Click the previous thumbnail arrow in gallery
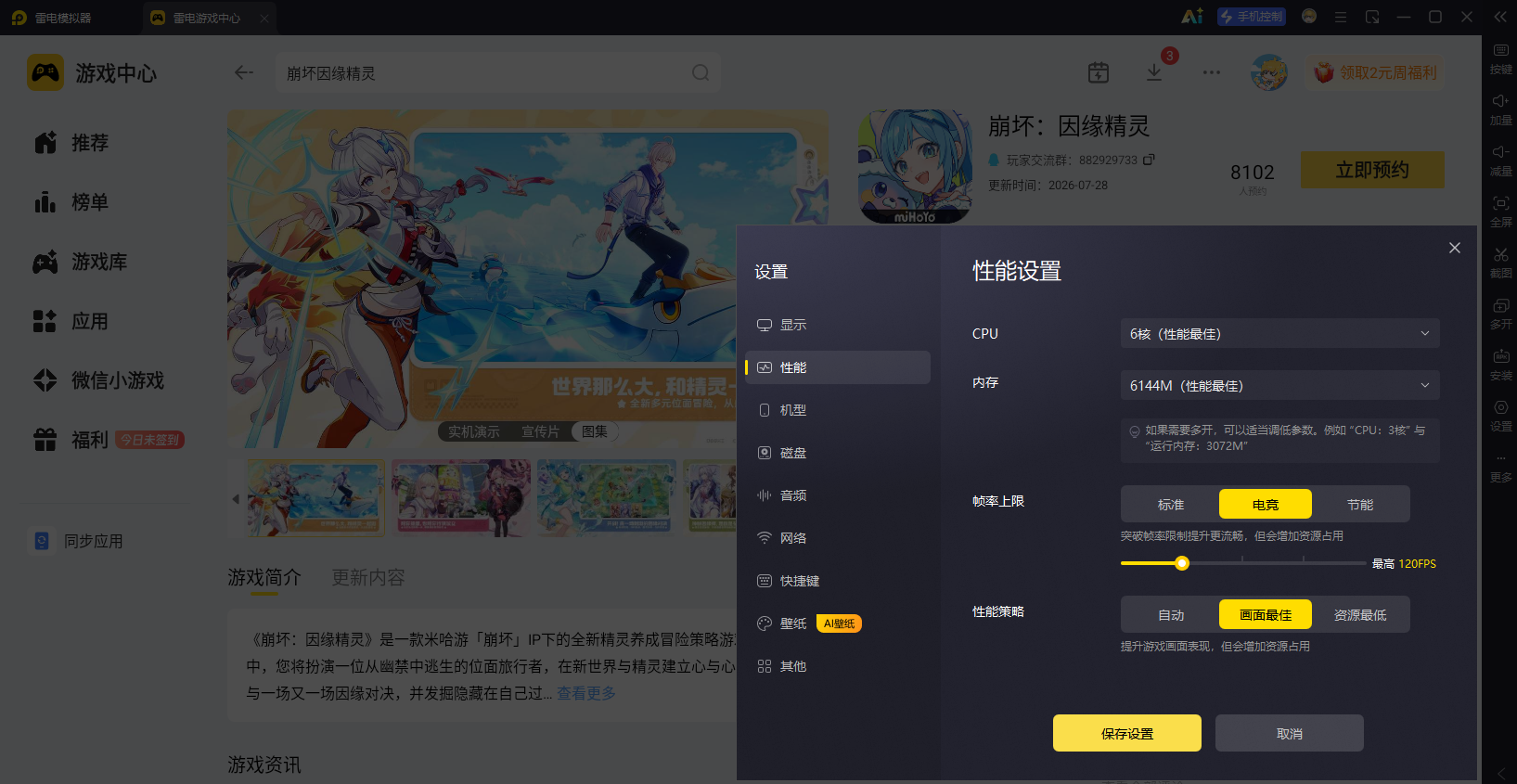Viewport: 1517px width, 784px height. pyautogui.click(x=236, y=499)
